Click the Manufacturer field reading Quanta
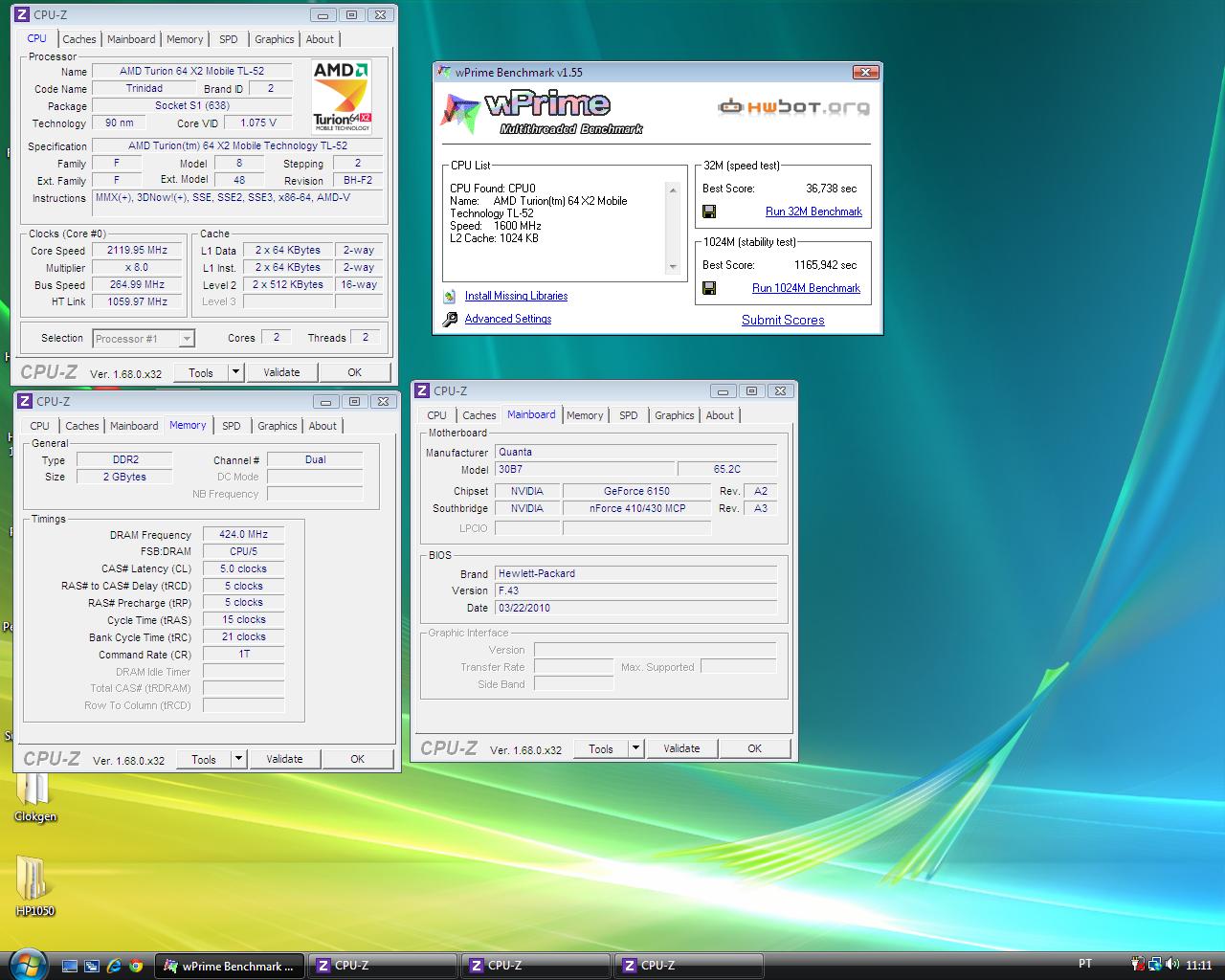1225x980 pixels. click(x=635, y=452)
